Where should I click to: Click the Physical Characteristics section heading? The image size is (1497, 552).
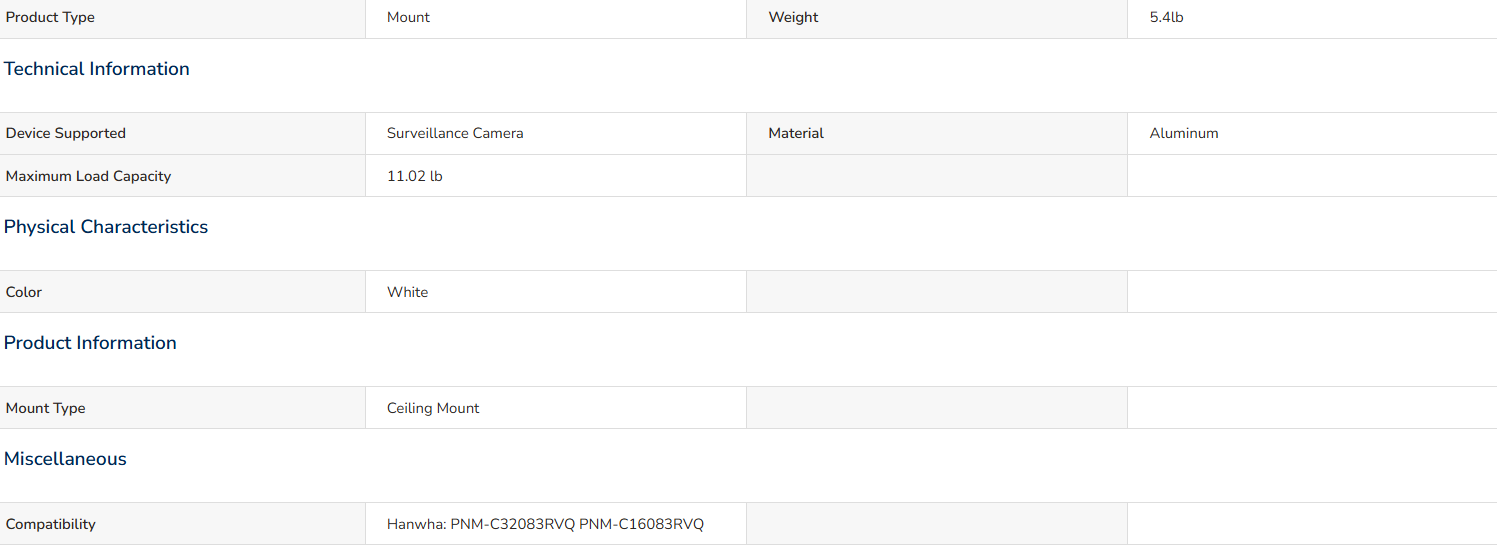coord(106,227)
